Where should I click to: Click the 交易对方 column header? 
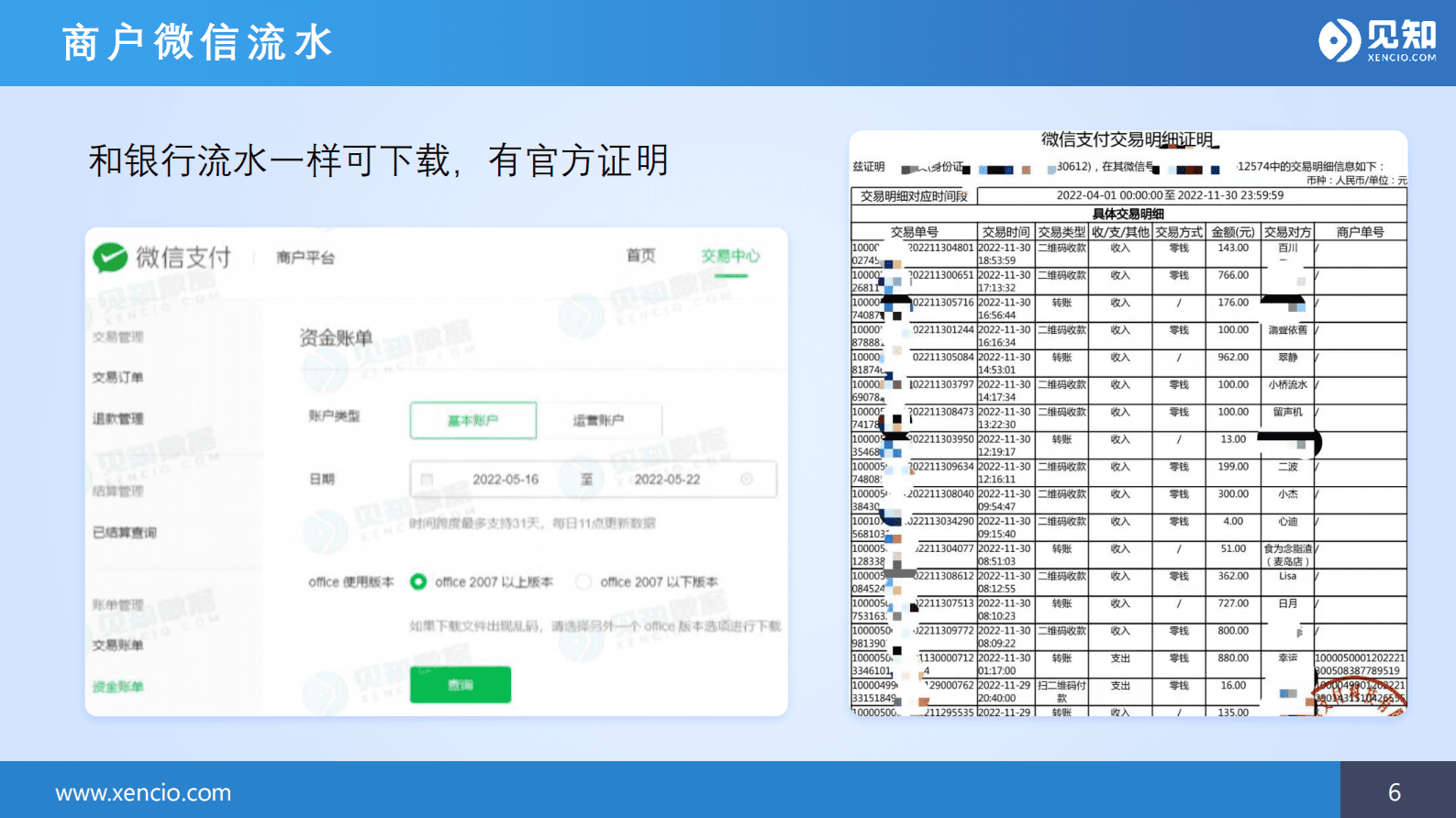[1288, 232]
